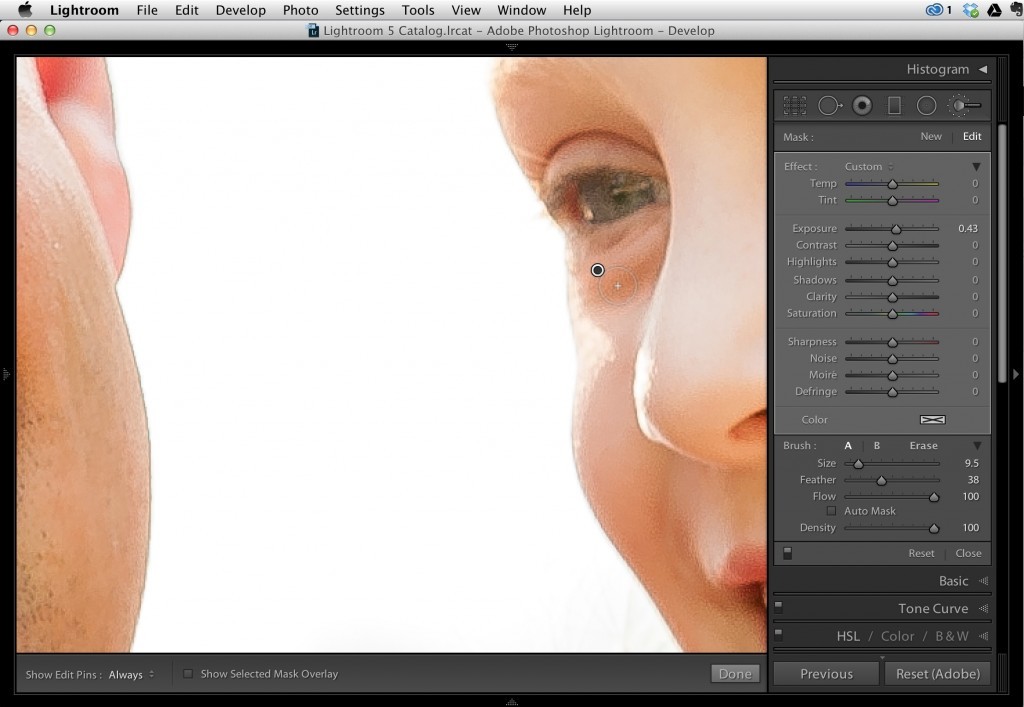
Task: Switch mask mode to New
Action: click(931, 136)
